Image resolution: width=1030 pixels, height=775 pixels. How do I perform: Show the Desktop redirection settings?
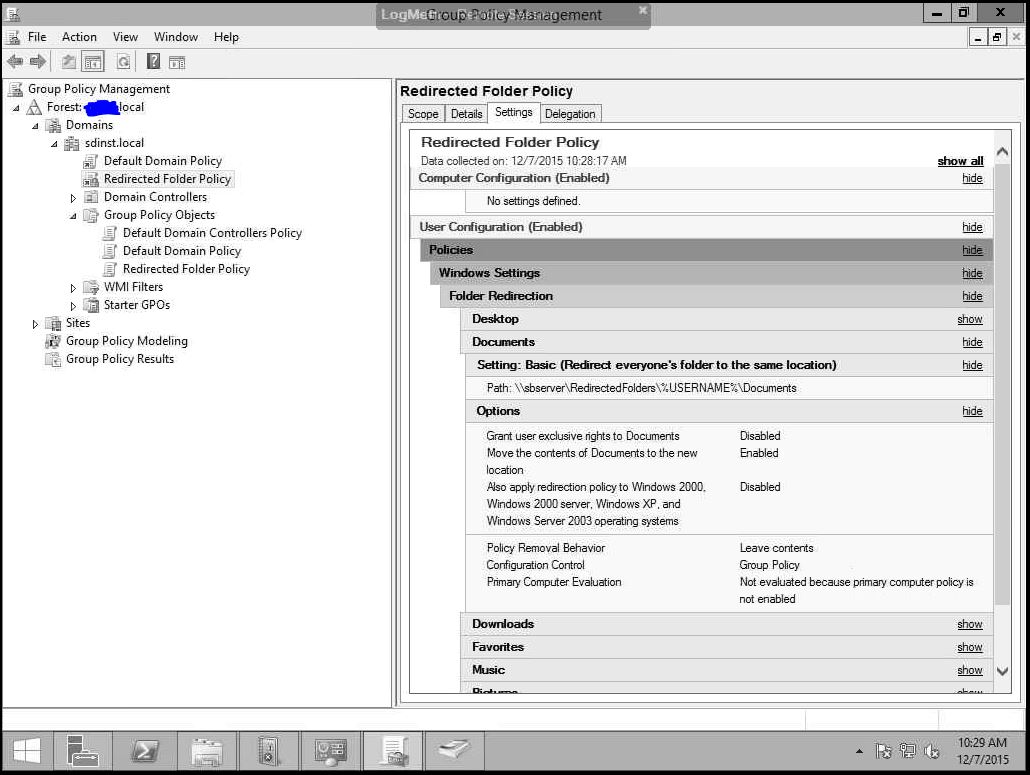969,319
